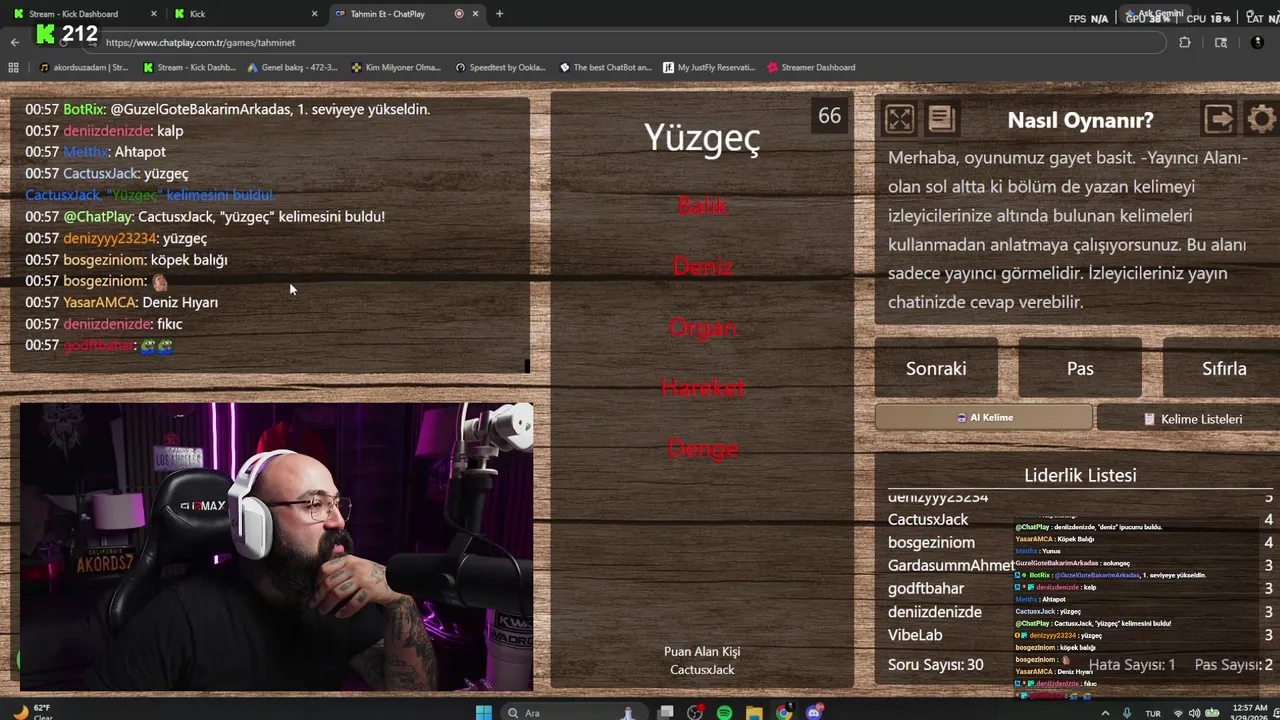
Task: Open the Streamer Dashboard bookmark
Action: click(x=811, y=67)
